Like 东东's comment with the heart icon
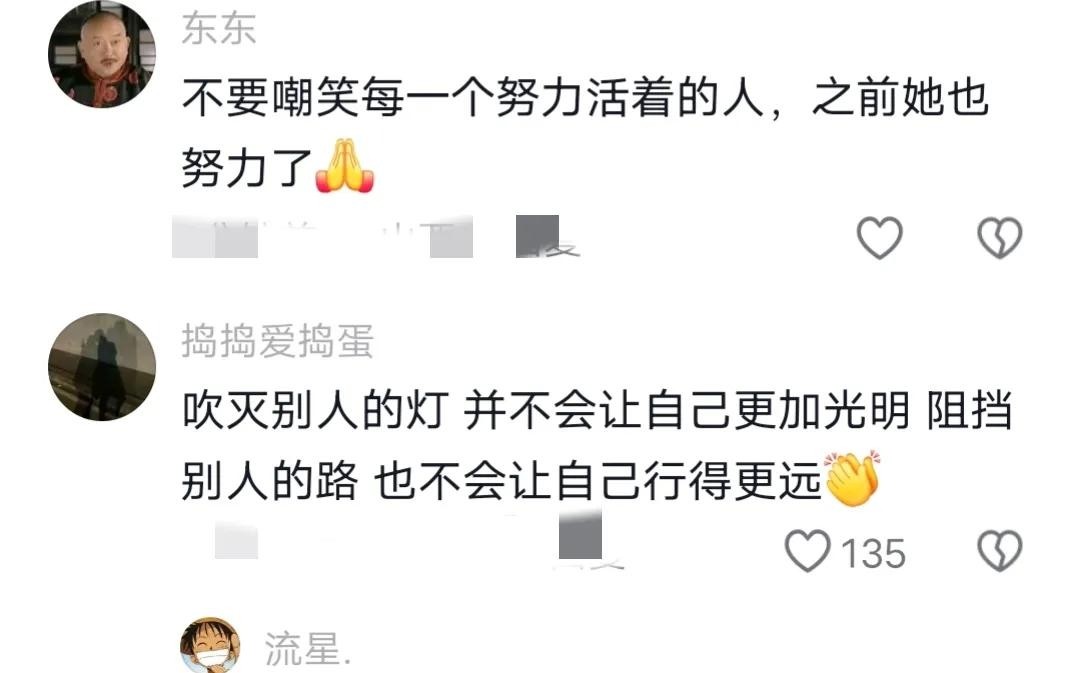This screenshot has width=1080, height=673. click(x=880, y=238)
